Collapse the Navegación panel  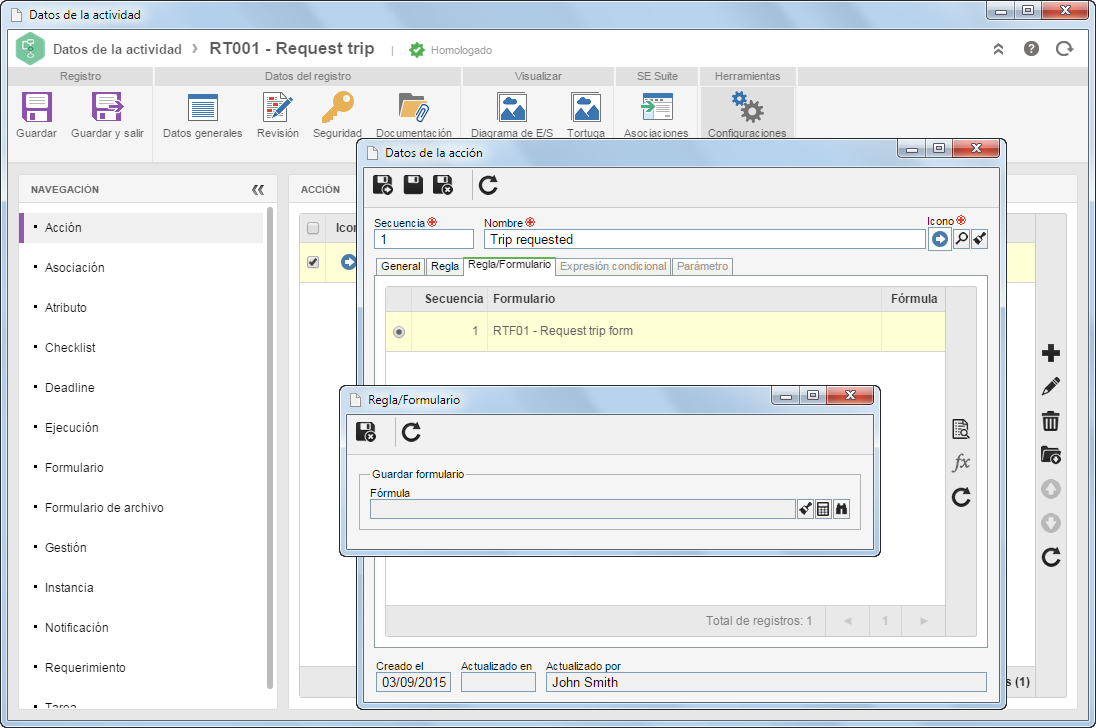pos(258,189)
